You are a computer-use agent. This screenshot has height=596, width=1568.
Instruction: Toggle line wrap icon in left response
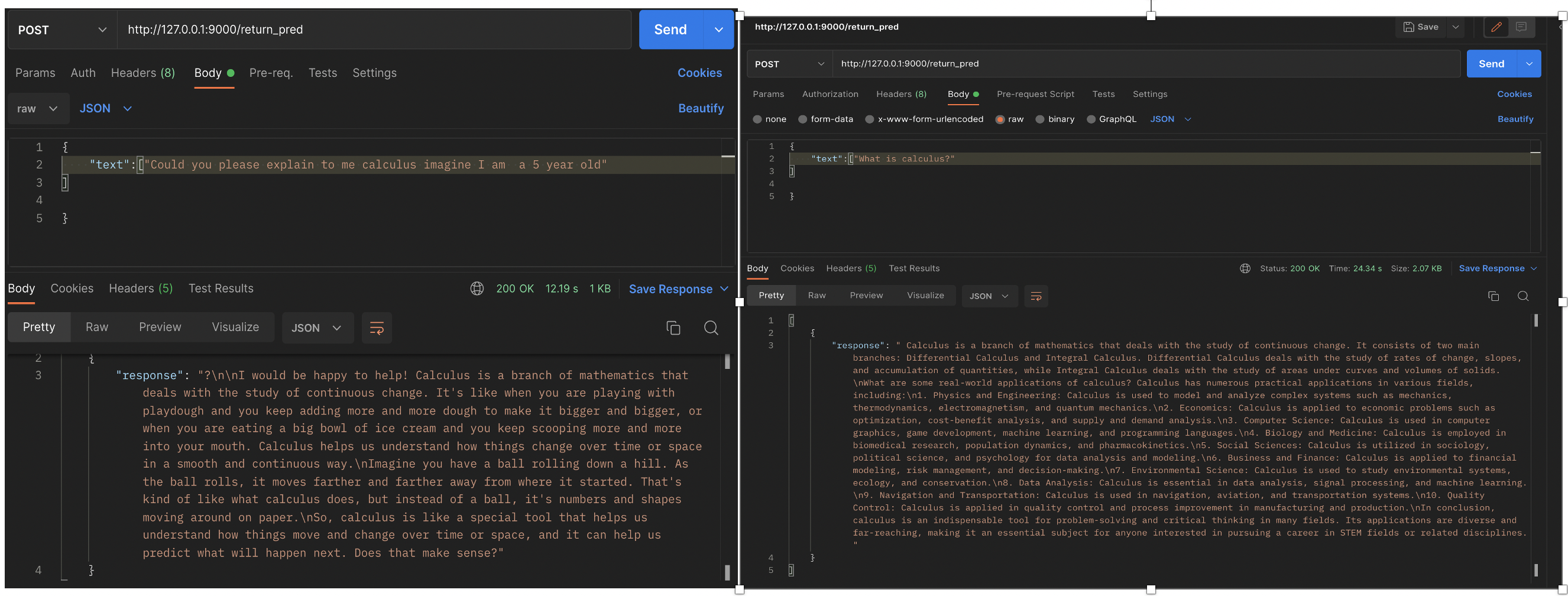(x=377, y=328)
